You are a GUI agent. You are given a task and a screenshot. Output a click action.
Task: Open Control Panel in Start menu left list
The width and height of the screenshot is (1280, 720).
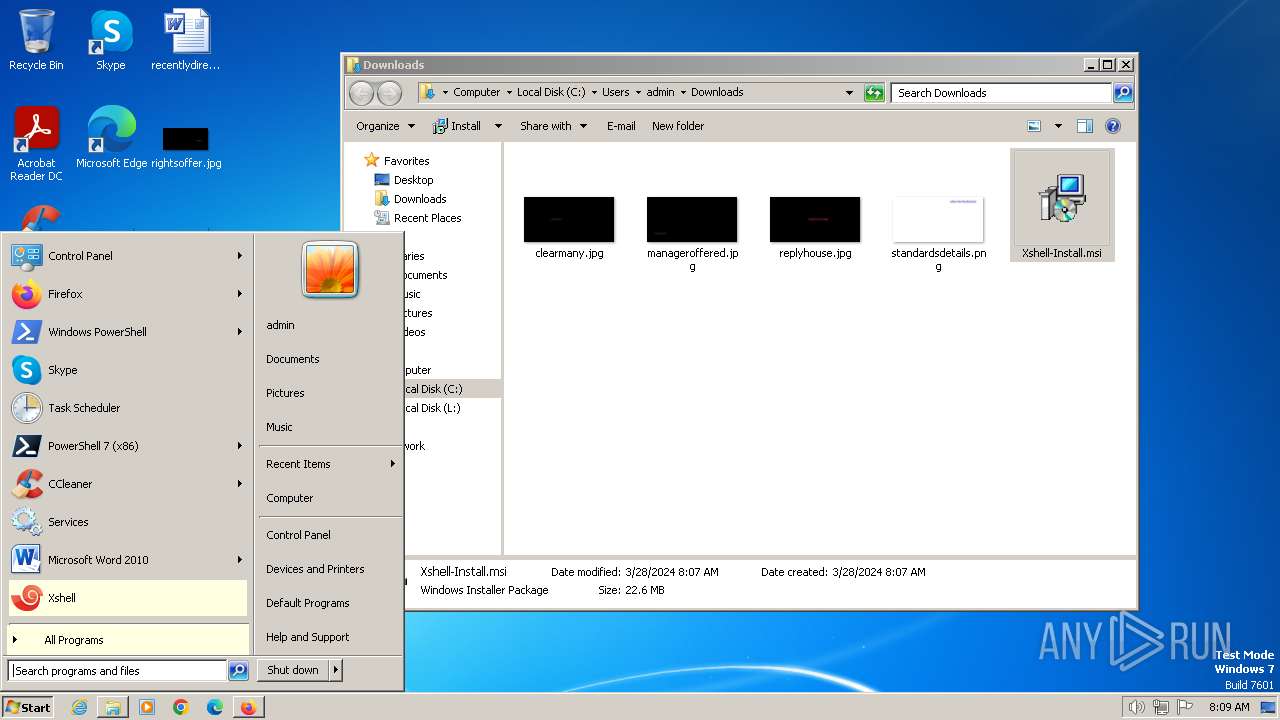pyautogui.click(x=127, y=256)
